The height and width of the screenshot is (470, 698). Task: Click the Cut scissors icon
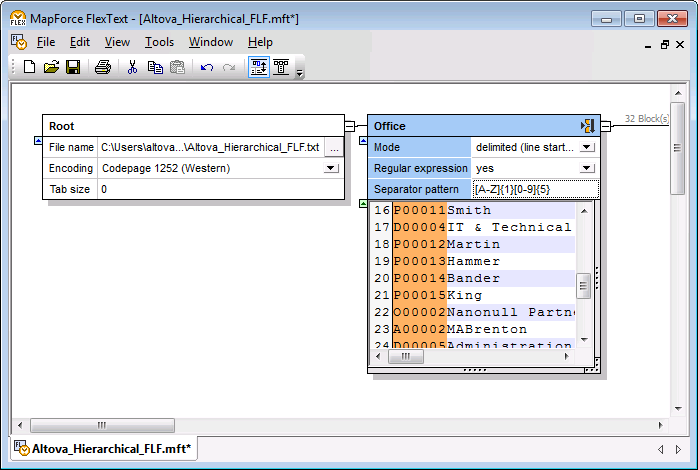pyautogui.click(x=132, y=67)
